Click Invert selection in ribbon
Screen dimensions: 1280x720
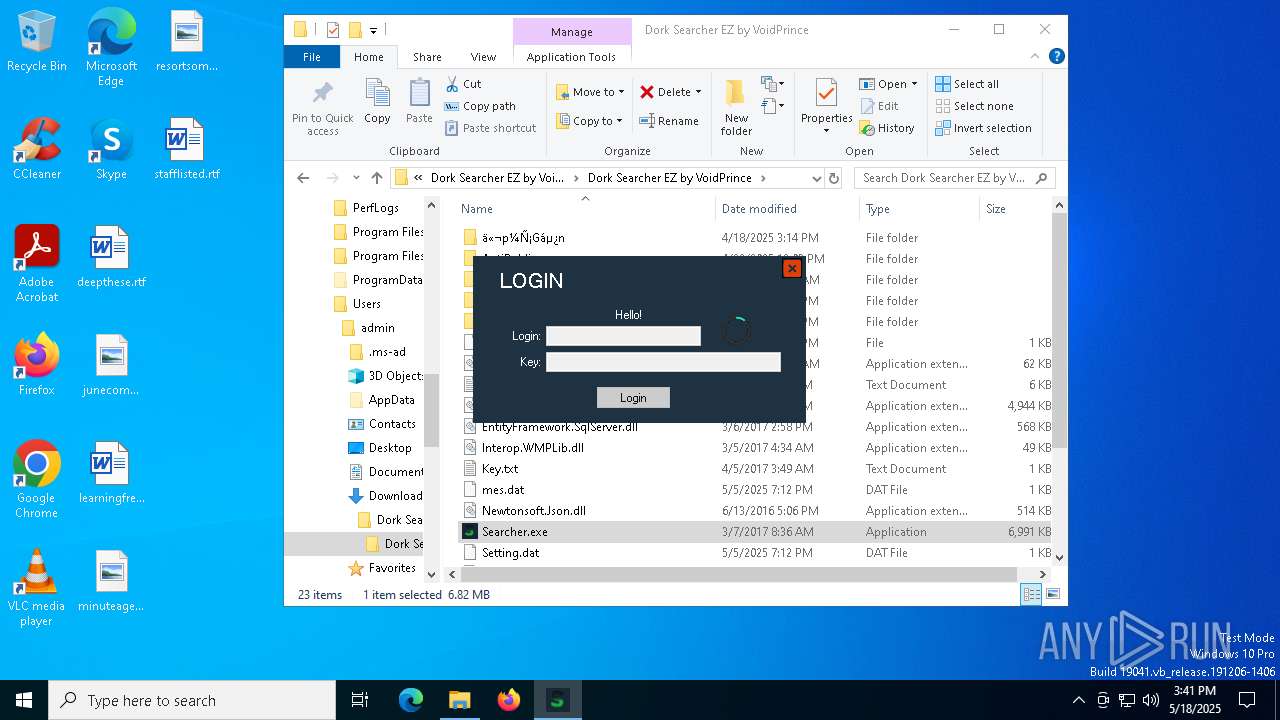[982, 128]
